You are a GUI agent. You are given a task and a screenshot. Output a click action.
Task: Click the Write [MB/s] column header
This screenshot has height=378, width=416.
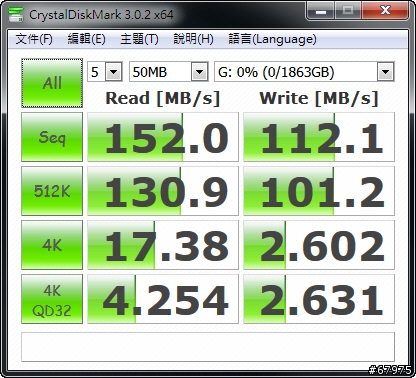tap(319, 98)
